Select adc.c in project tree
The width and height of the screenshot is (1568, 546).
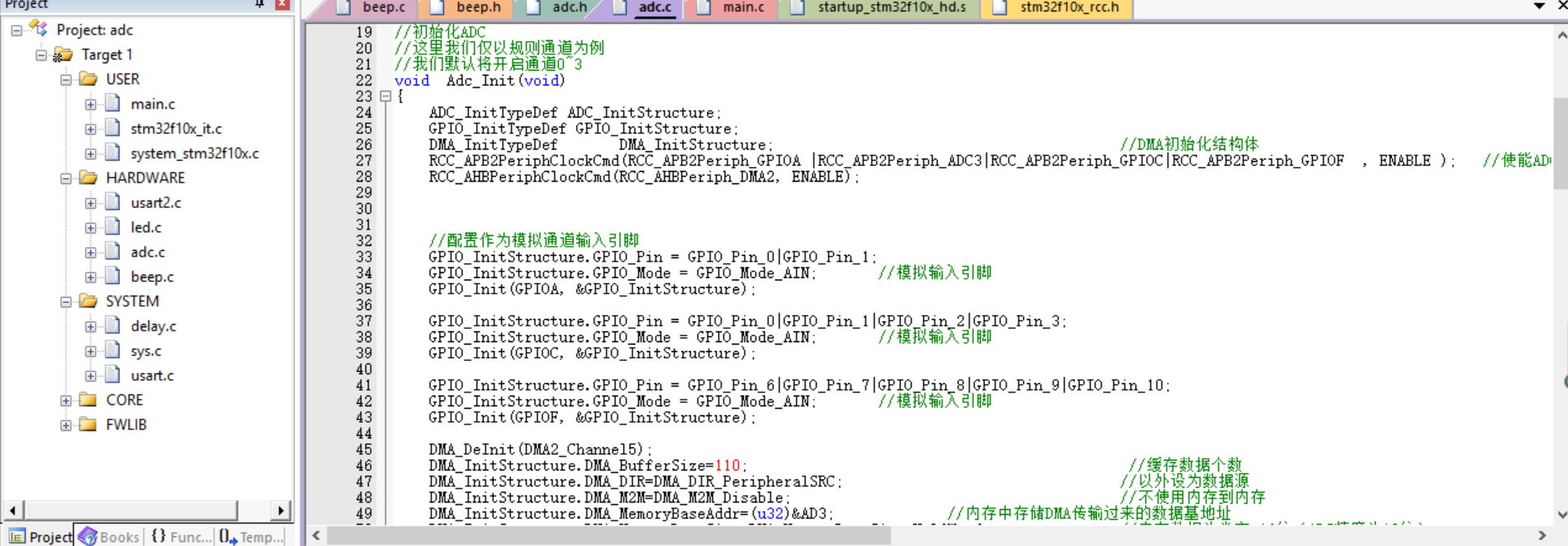[148, 252]
